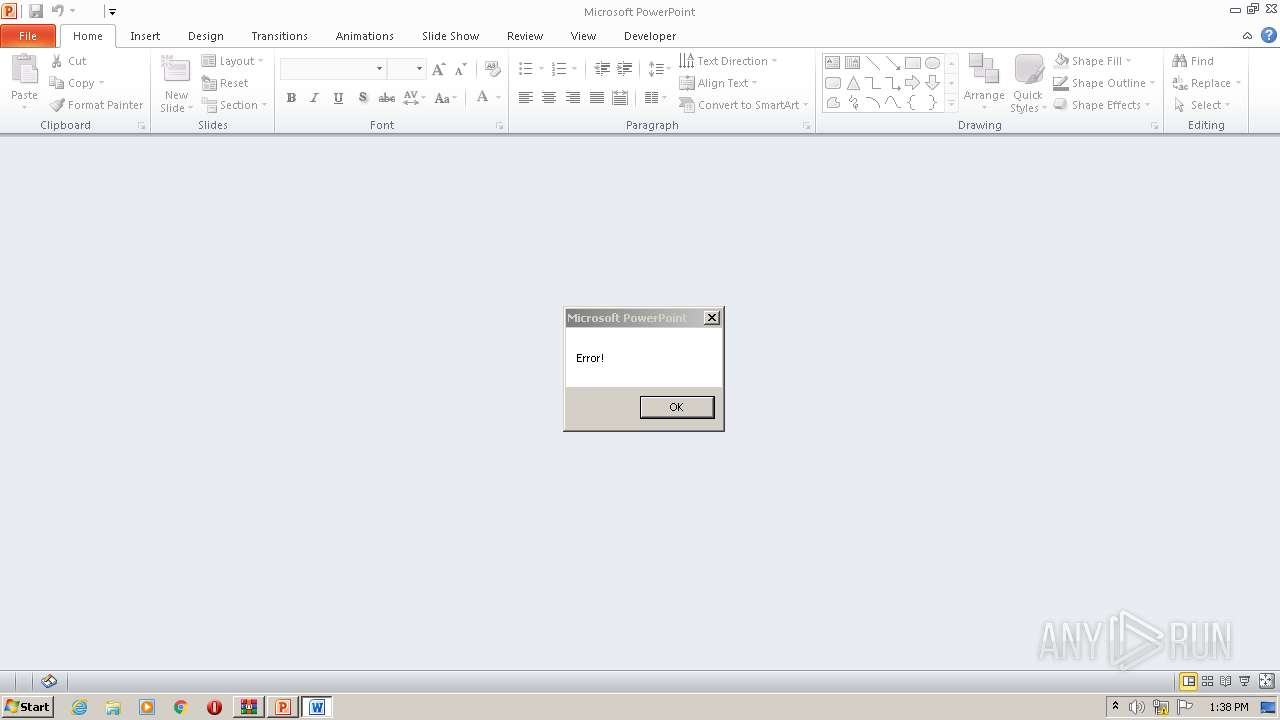
Task: Click Find in Editing group
Action: click(1193, 61)
